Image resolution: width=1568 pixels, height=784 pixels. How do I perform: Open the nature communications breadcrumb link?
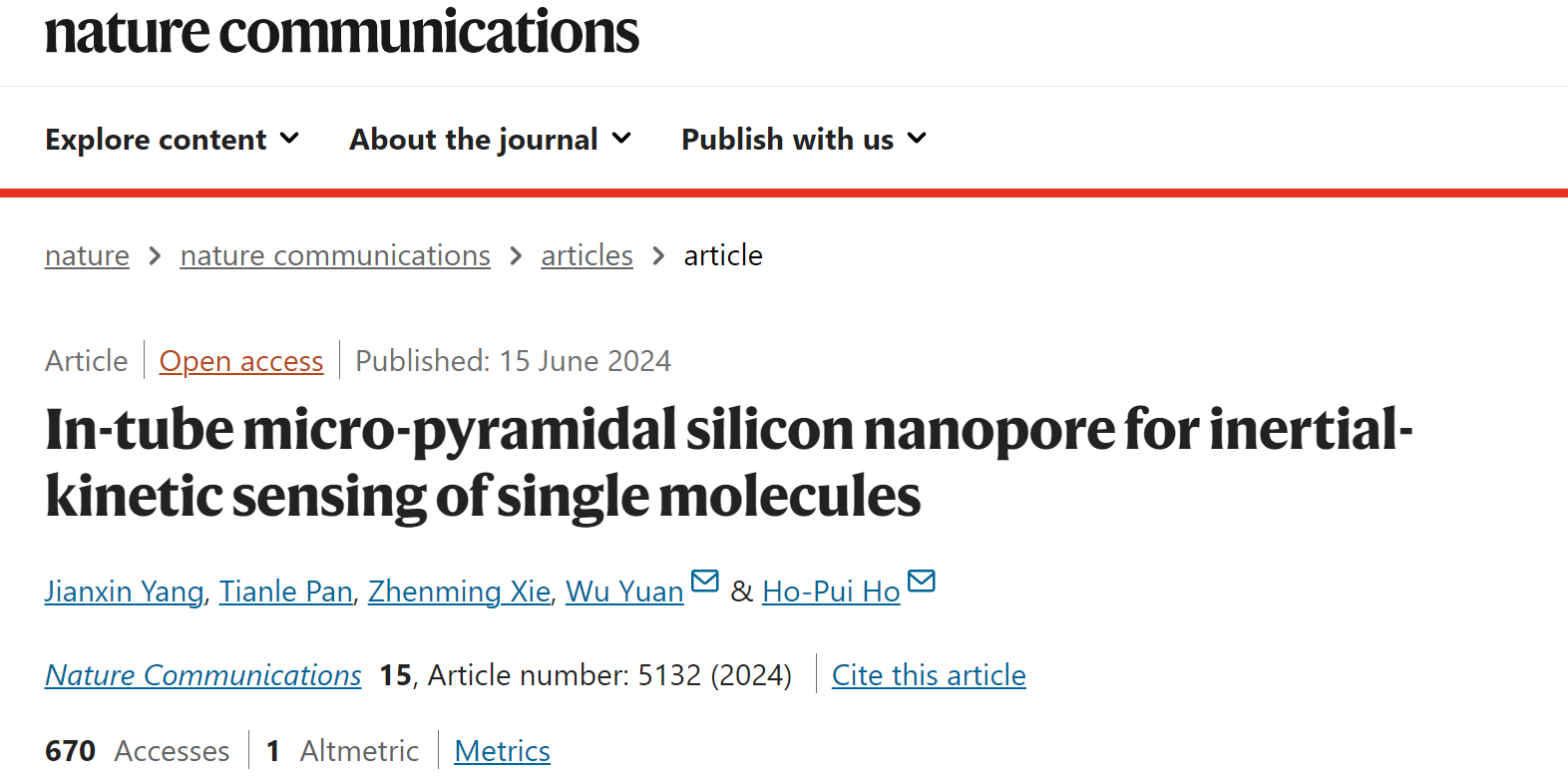coord(335,255)
